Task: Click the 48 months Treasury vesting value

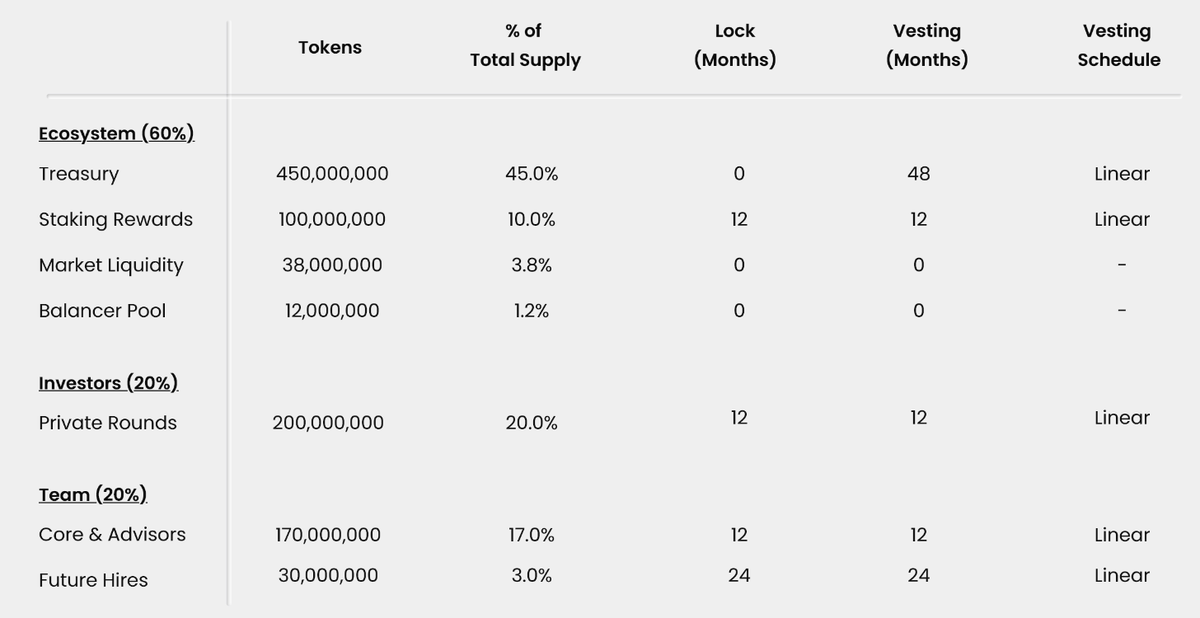Action: pyautogui.click(x=919, y=174)
